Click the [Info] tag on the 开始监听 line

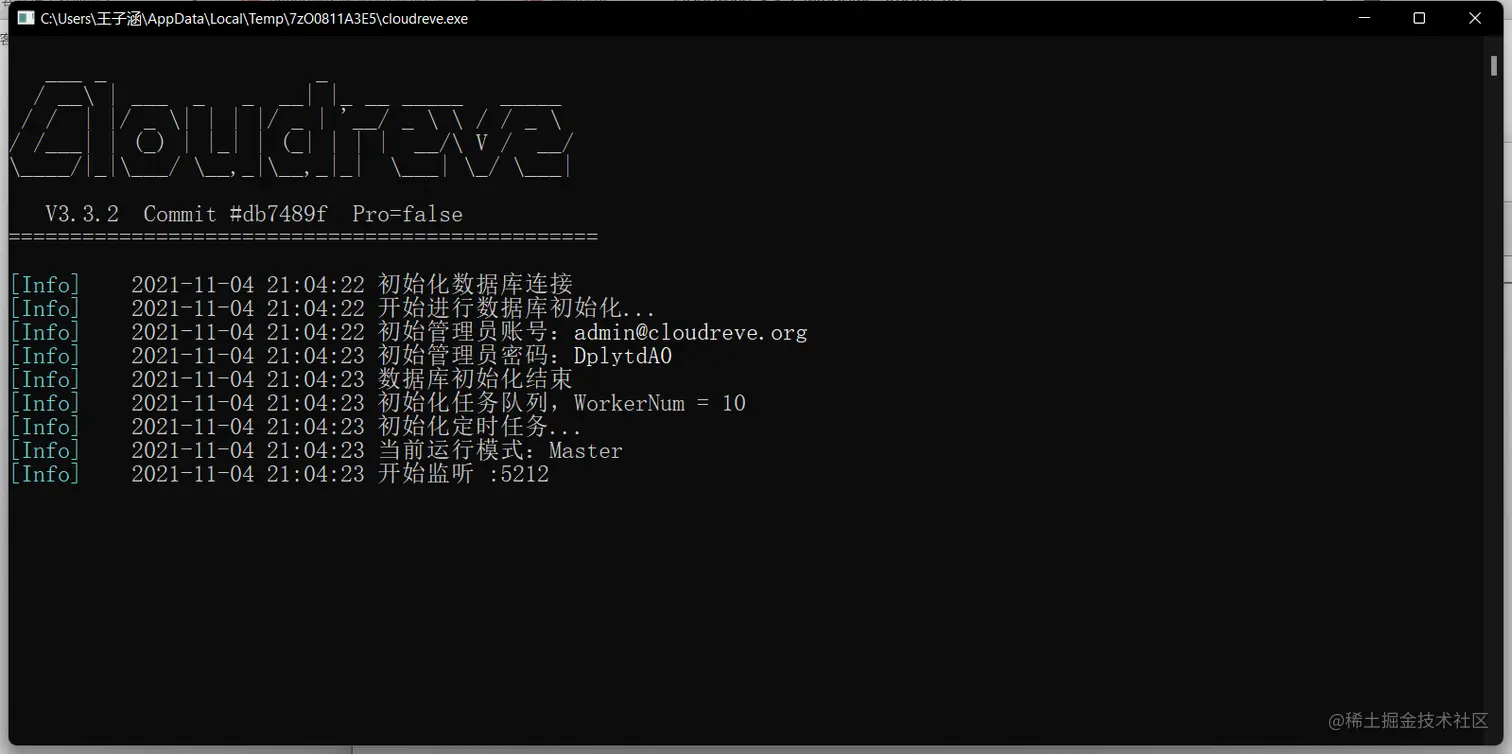(x=45, y=474)
